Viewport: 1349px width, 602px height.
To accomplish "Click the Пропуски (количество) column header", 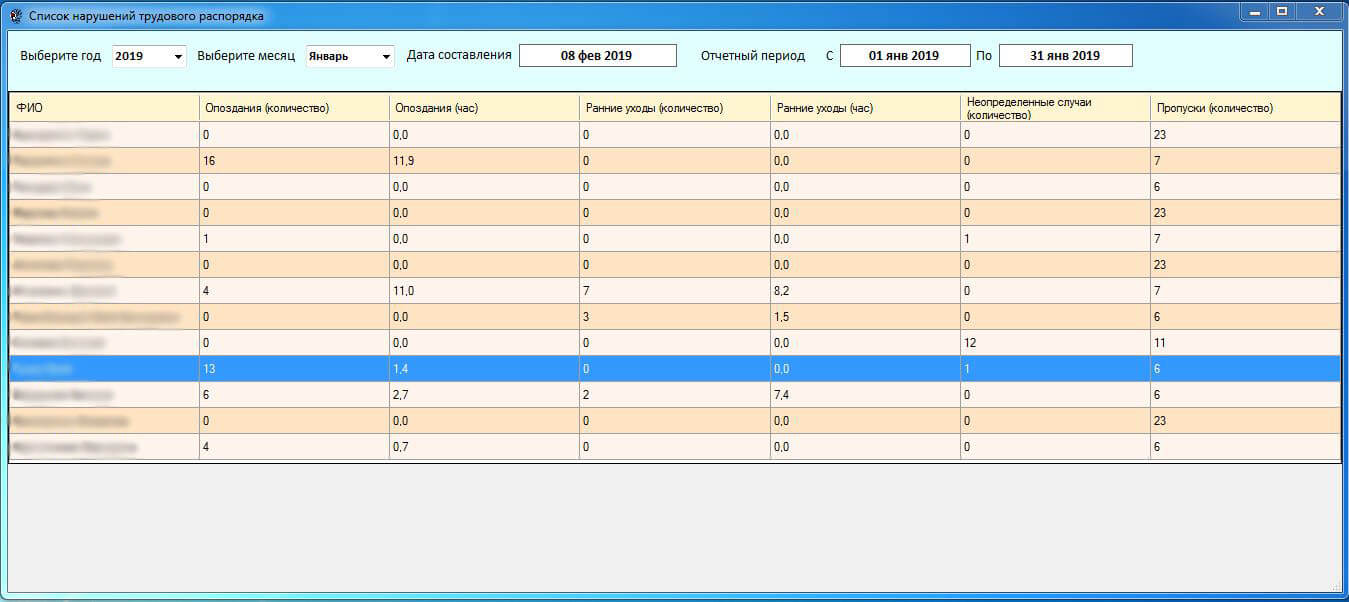I will pyautogui.click(x=1245, y=108).
